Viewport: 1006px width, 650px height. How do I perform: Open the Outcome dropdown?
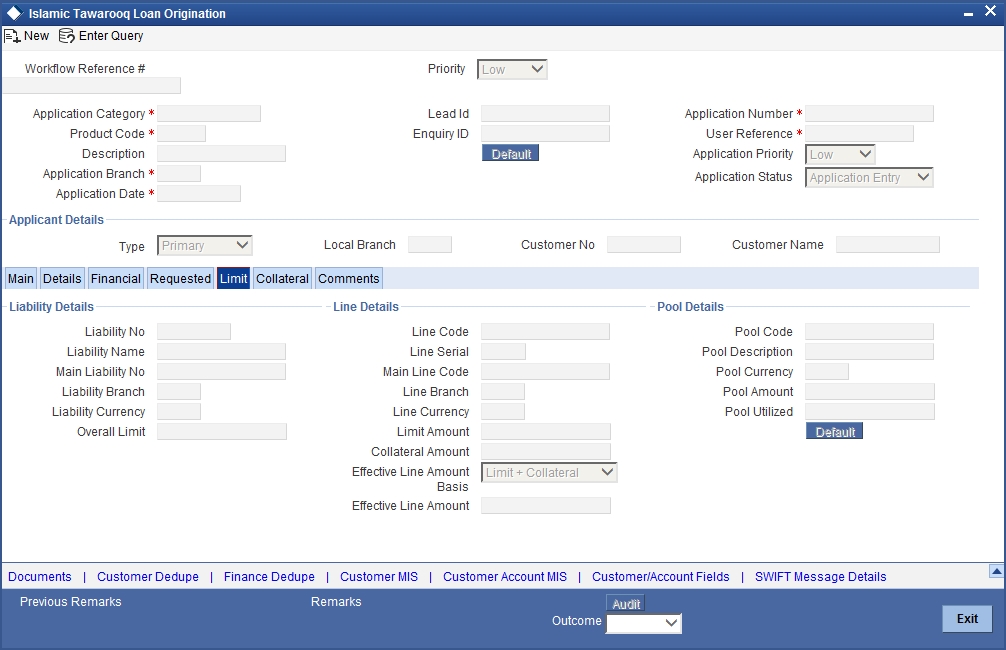click(x=644, y=623)
